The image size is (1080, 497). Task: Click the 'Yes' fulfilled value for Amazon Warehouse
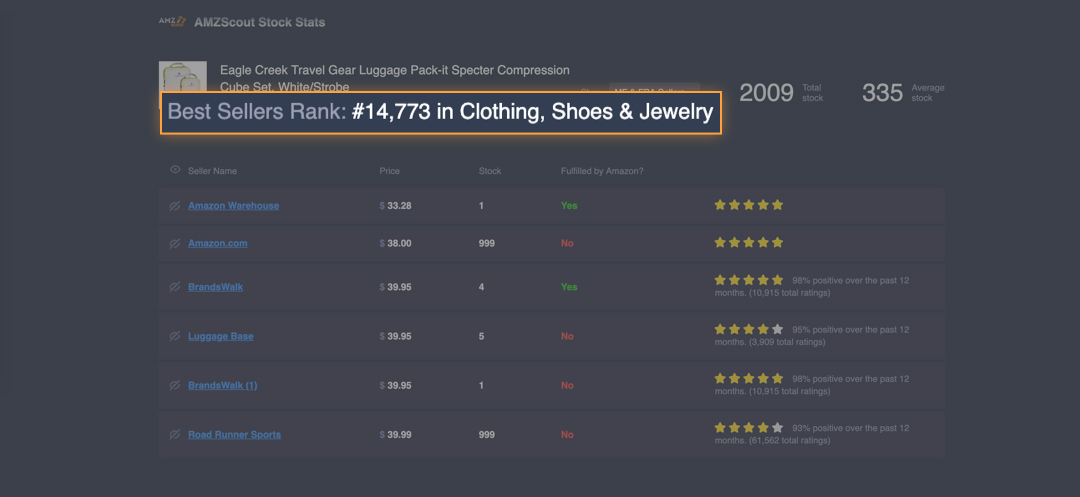(x=569, y=206)
